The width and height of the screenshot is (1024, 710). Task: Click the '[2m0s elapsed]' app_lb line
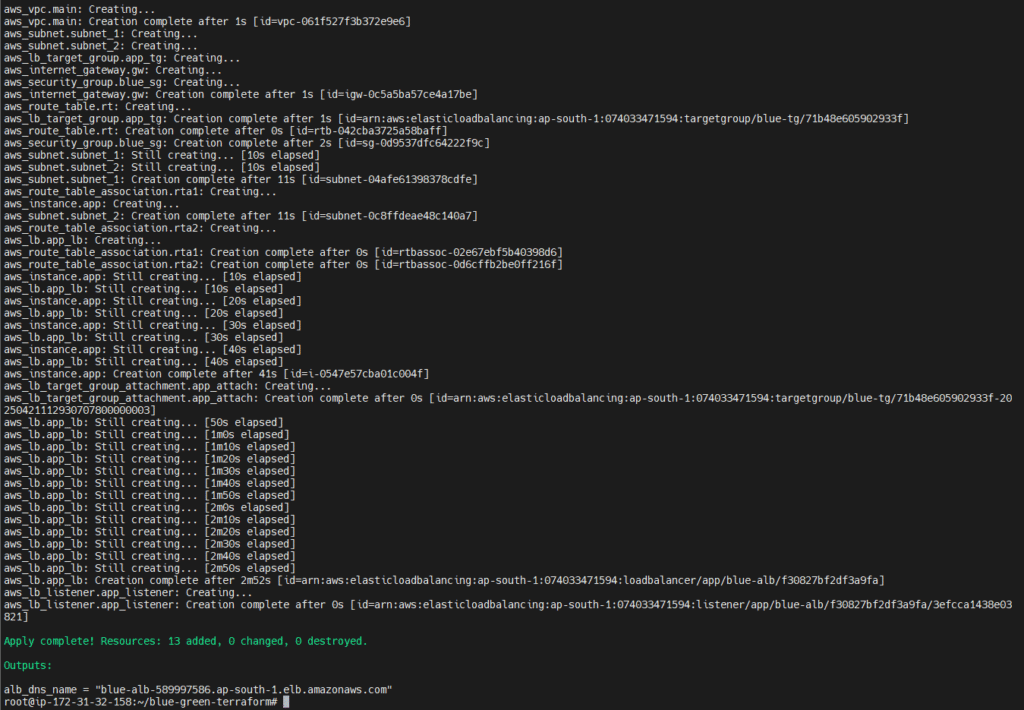pyautogui.click(x=146, y=508)
